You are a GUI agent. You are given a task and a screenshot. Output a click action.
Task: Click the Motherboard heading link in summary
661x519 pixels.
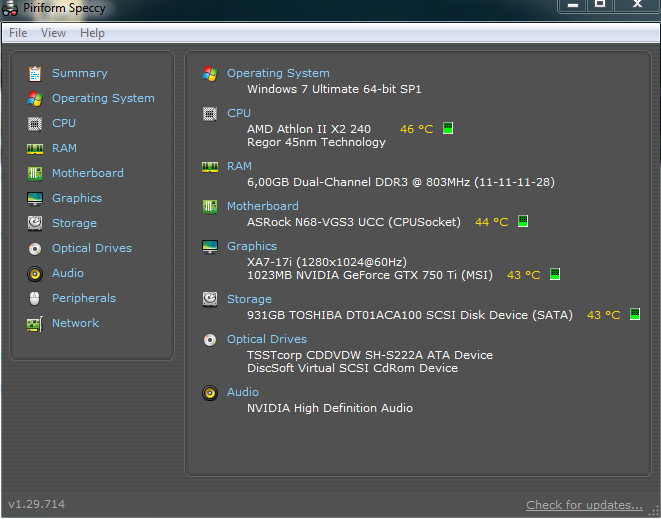coord(263,206)
